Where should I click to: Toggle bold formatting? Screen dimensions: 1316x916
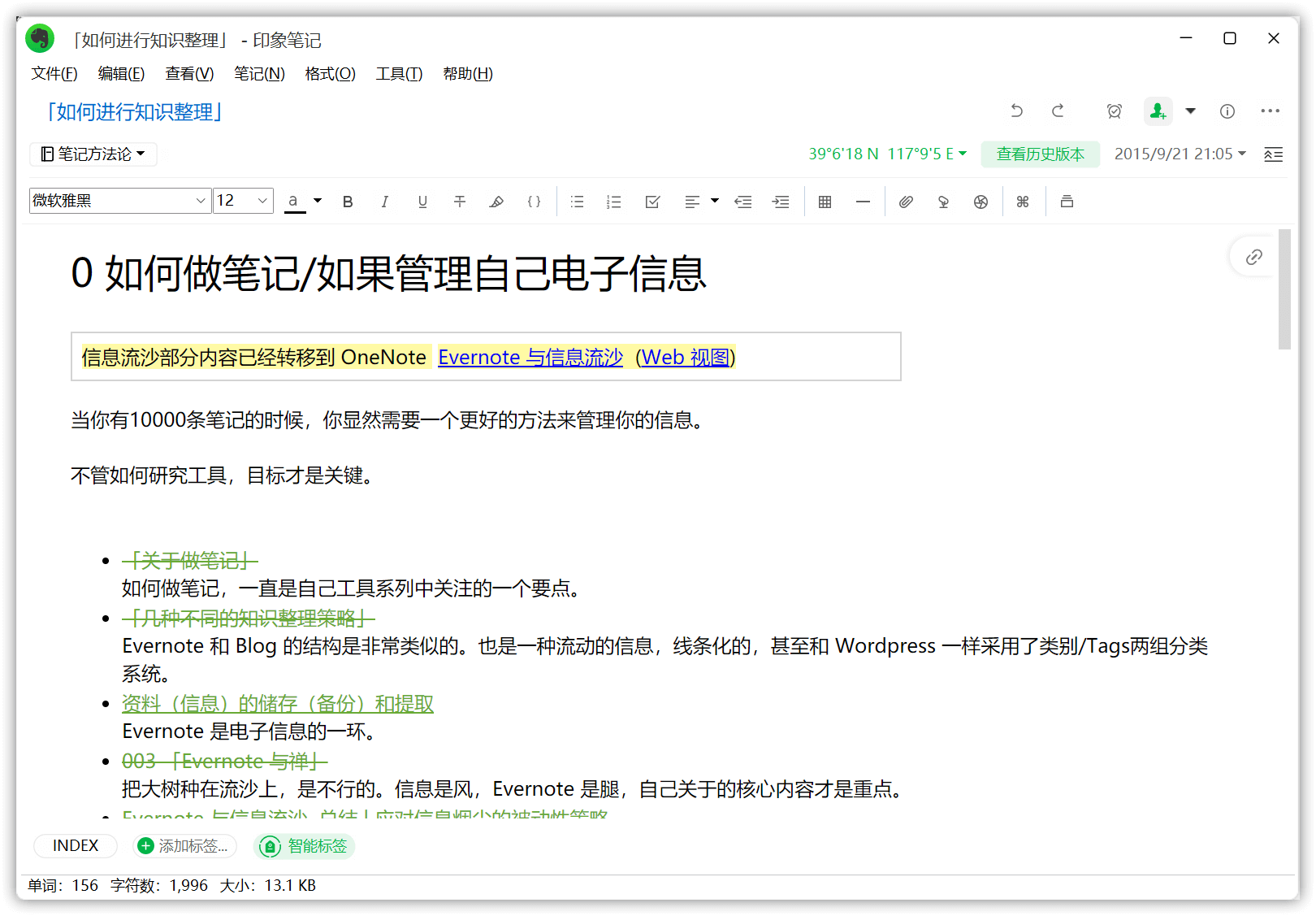pyautogui.click(x=348, y=202)
